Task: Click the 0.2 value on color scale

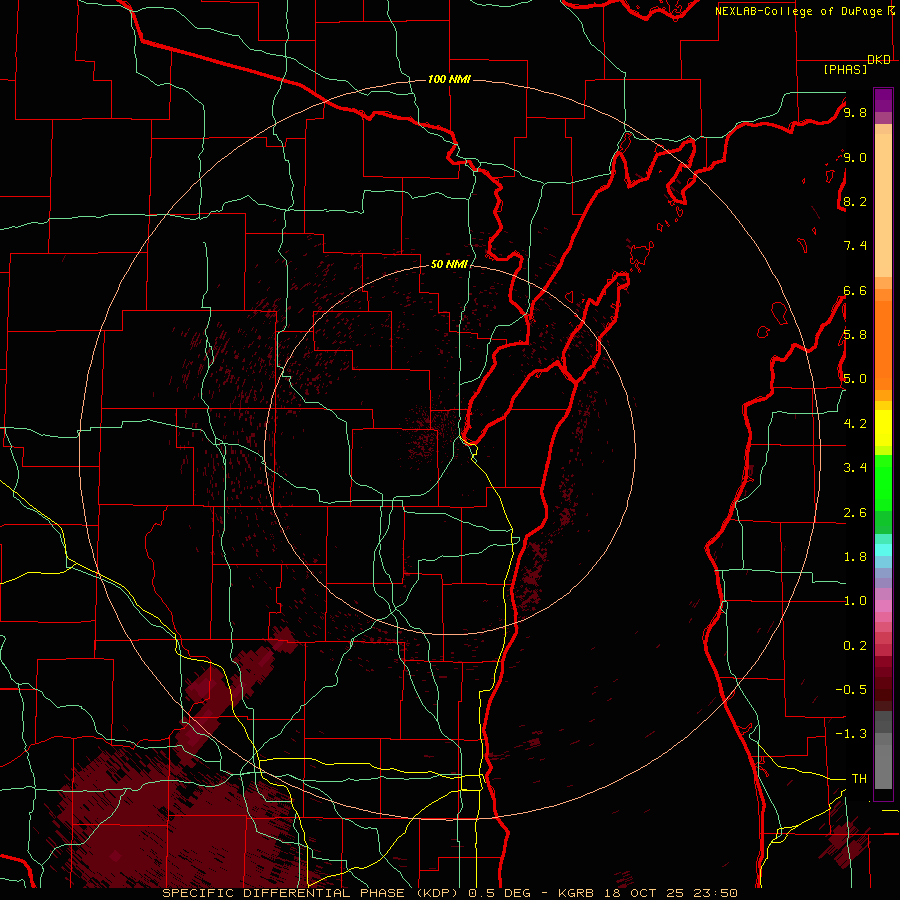Action: [x=855, y=646]
